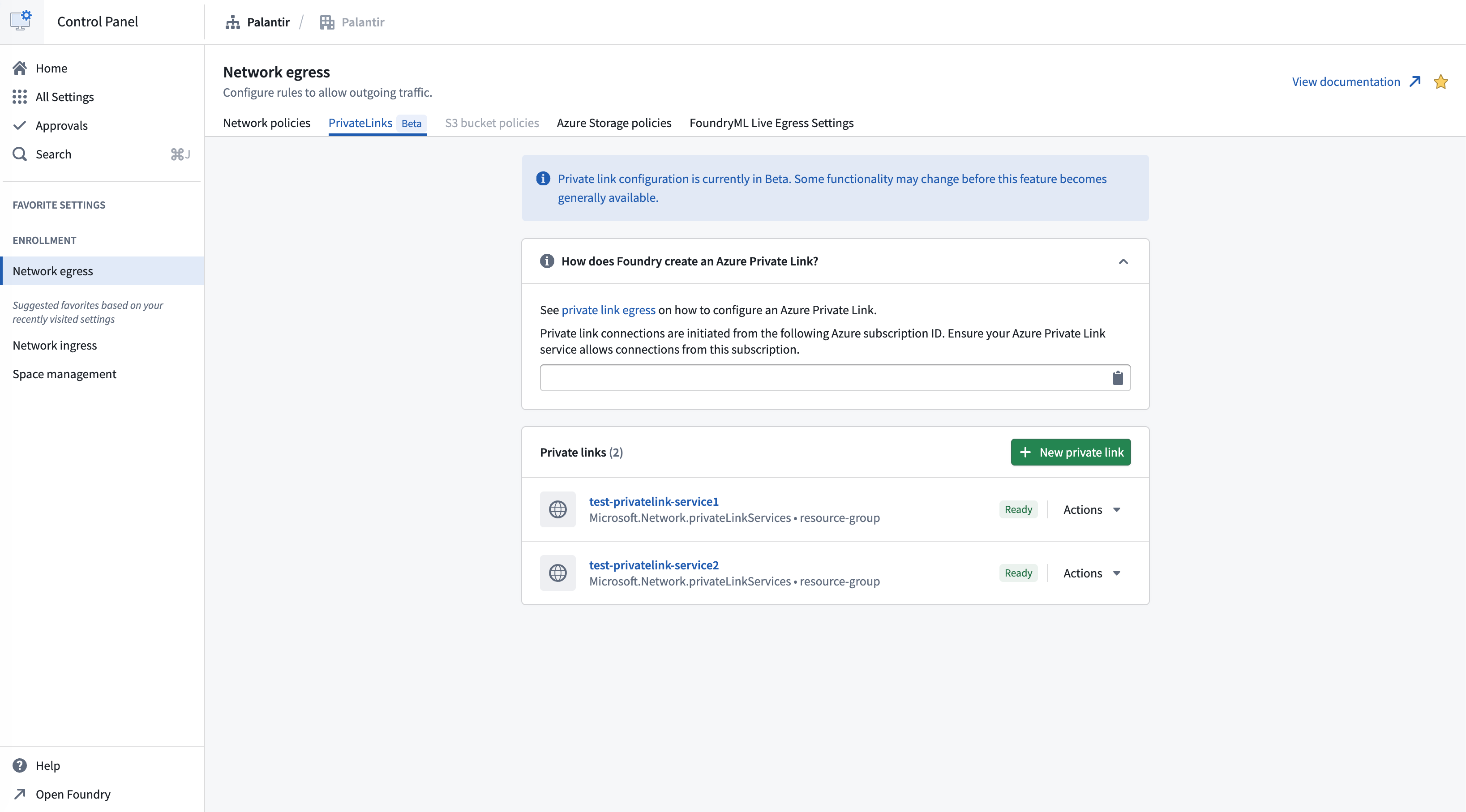
Task: Collapse the Azure Private Link explanation section
Action: tap(1123, 261)
